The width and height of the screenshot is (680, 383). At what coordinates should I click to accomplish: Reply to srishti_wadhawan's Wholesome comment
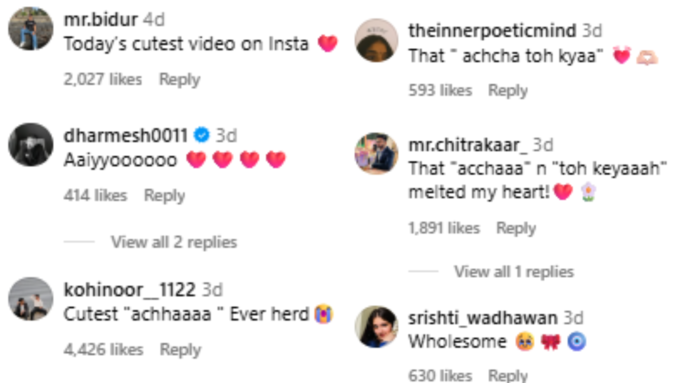(508, 375)
